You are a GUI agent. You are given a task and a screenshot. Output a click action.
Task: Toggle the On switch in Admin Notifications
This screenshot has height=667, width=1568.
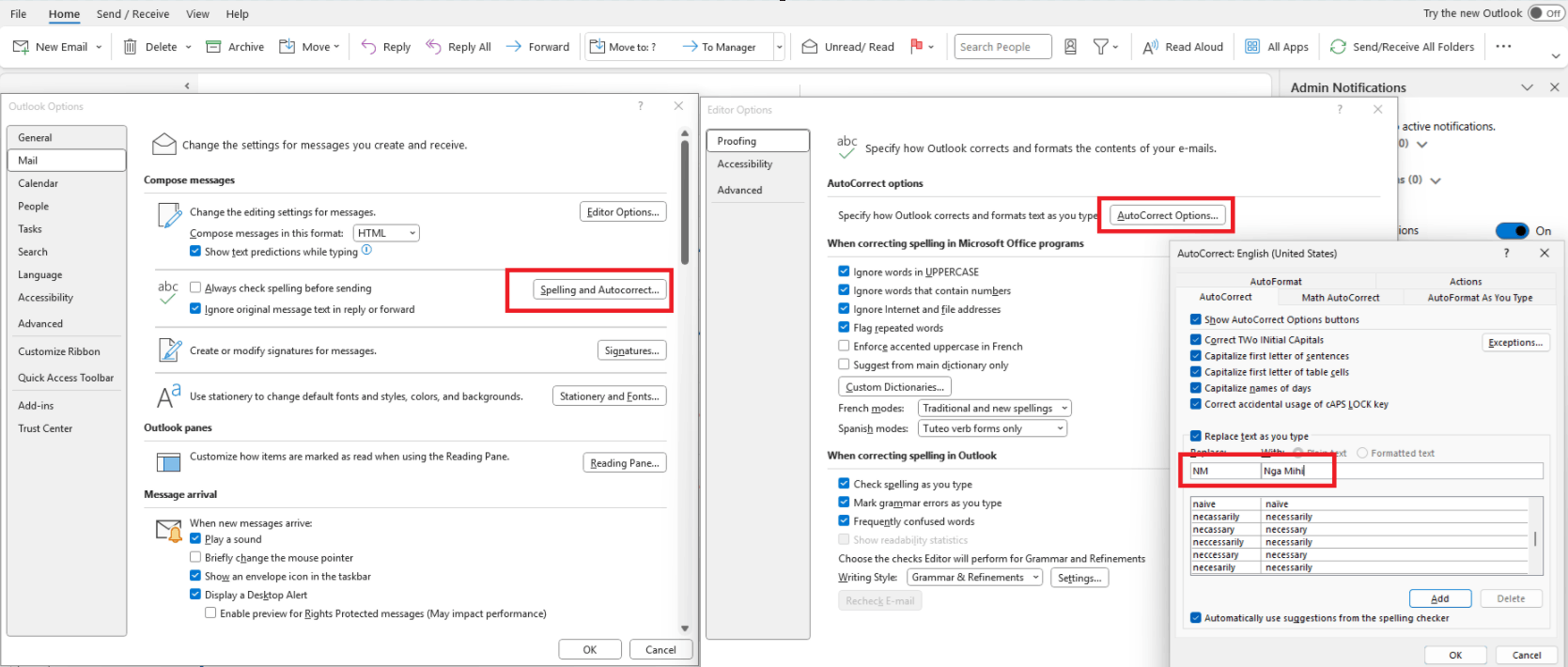pos(1513,230)
